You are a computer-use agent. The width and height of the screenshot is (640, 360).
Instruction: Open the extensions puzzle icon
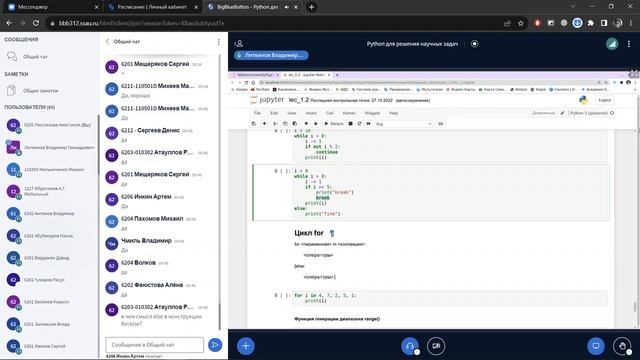(x=590, y=23)
